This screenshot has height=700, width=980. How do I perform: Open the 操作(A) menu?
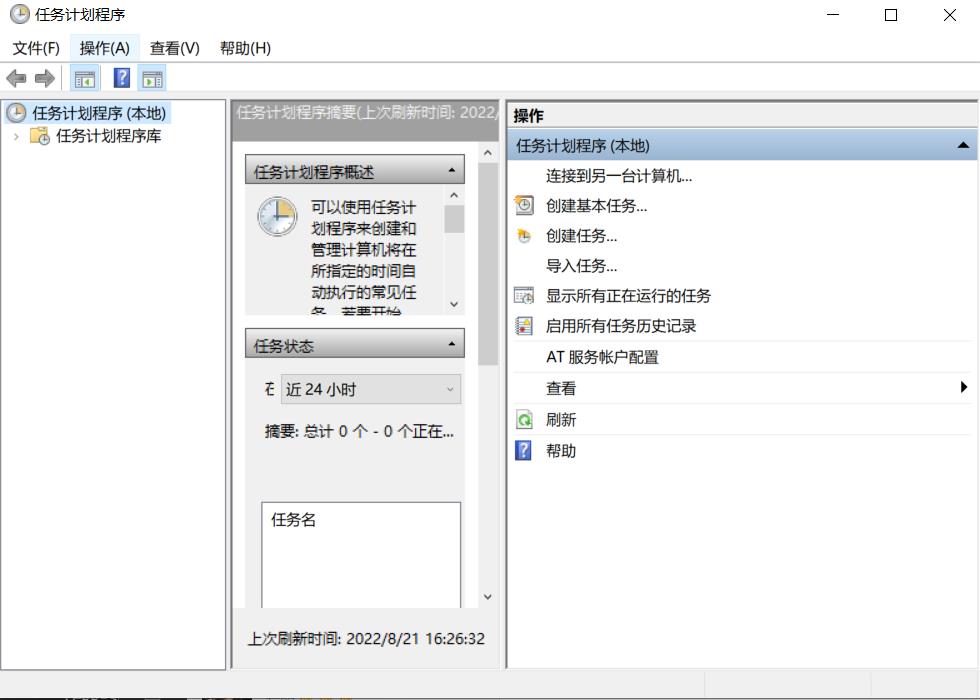[104, 48]
